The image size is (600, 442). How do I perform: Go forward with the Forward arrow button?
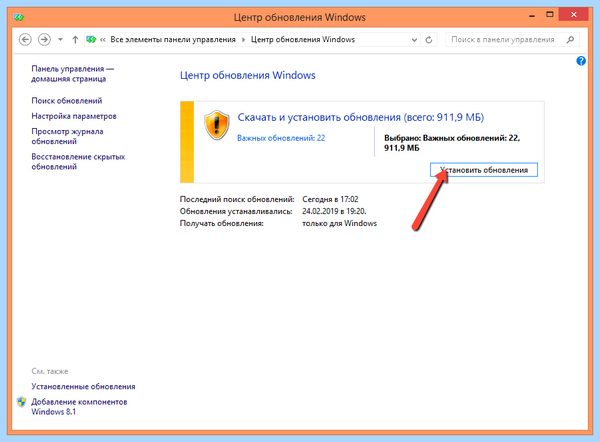tap(44, 39)
